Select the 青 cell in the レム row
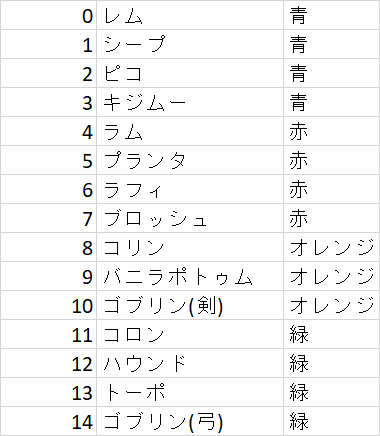The image size is (380, 436). coord(332,15)
